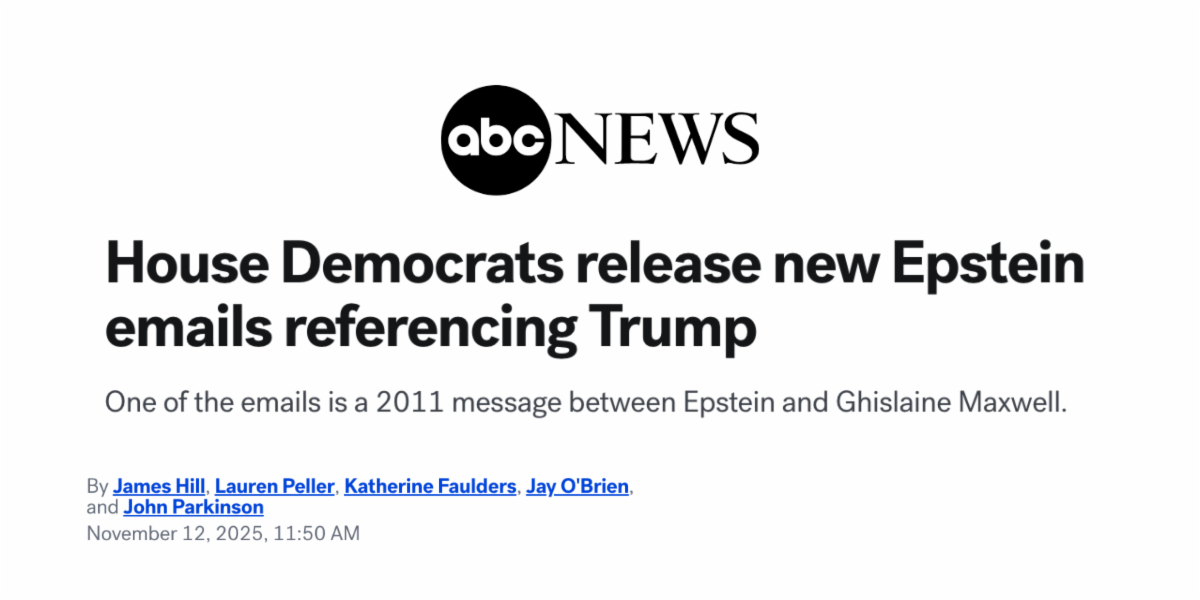Visit Katherine Faulders' author profile
Image resolution: width=1200 pixels, height=600 pixels.
(431, 487)
